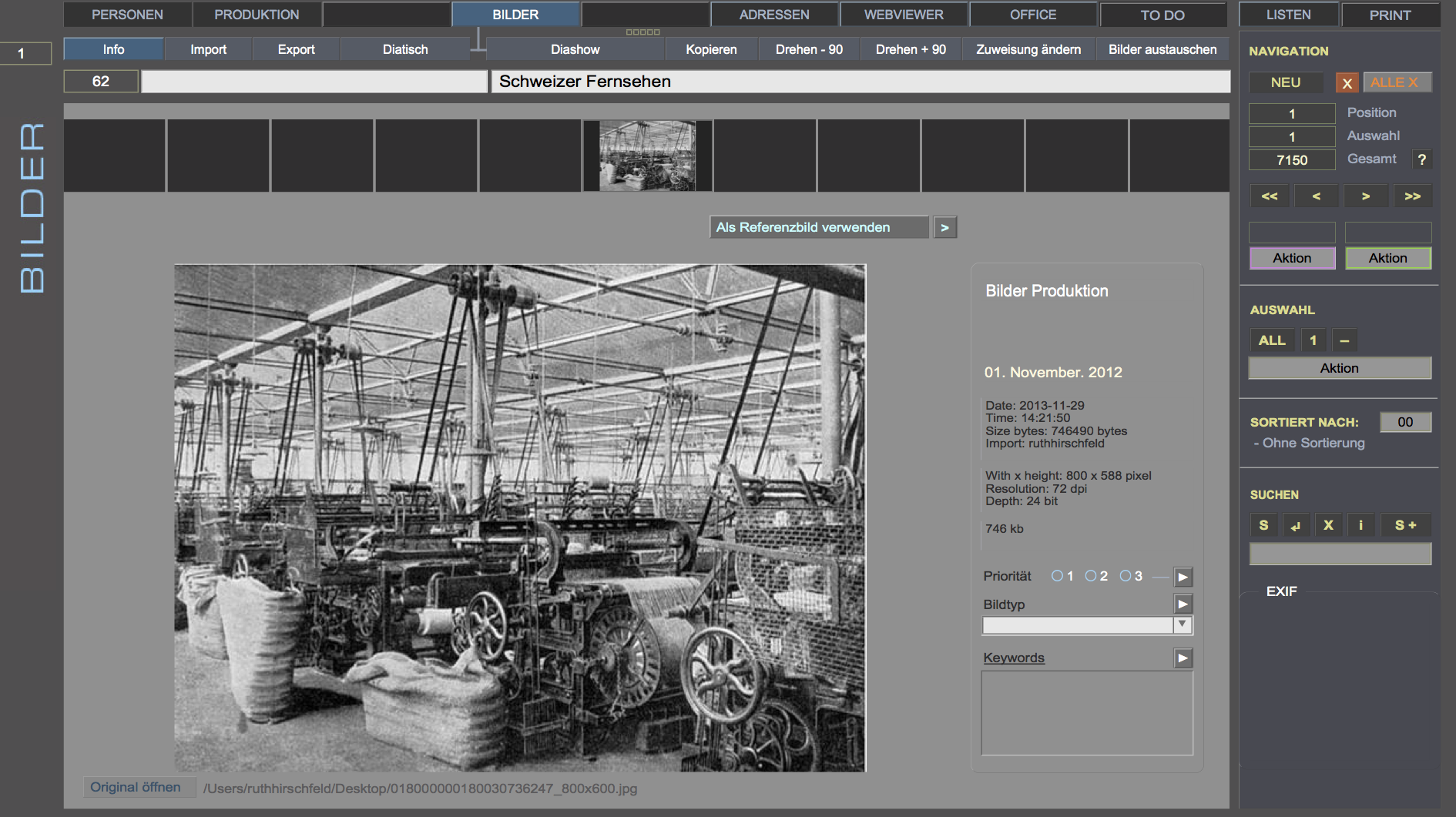The width and height of the screenshot is (1456, 817).
Task: Select Priorität radio button 1
Action: pyautogui.click(x=1057, y=576)
